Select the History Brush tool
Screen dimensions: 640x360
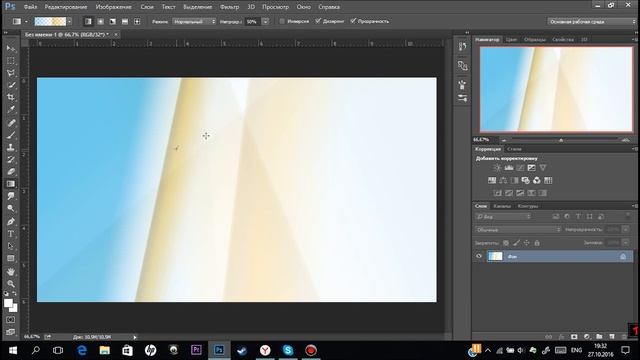point(11,159)
